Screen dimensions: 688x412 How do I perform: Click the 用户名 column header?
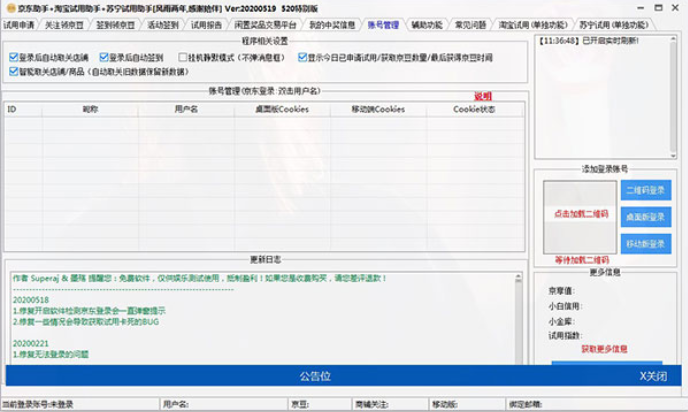coord(186,109)
